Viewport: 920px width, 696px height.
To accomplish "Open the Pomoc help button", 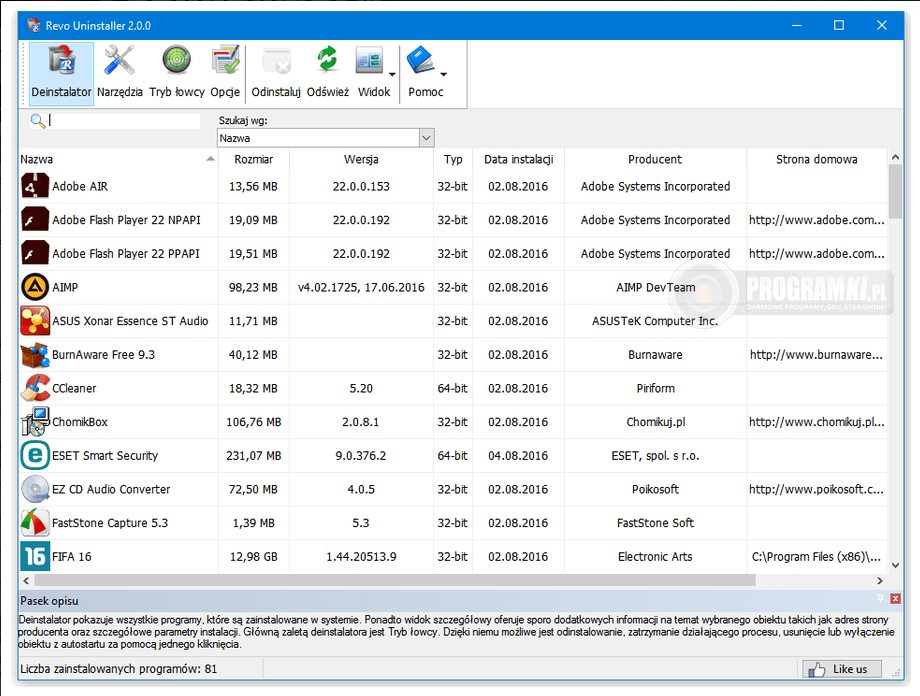I will (425, 73).
